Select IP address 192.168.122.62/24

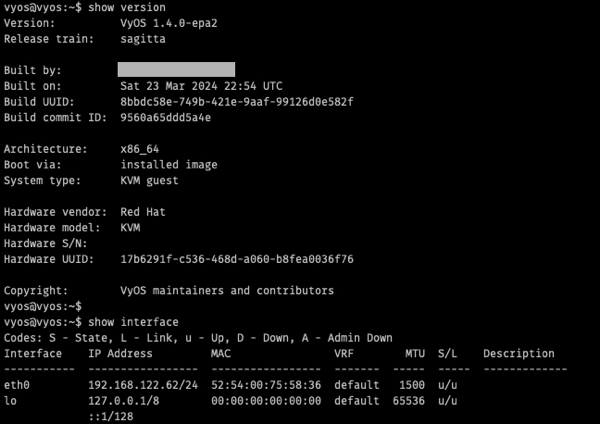coord(143,385)
